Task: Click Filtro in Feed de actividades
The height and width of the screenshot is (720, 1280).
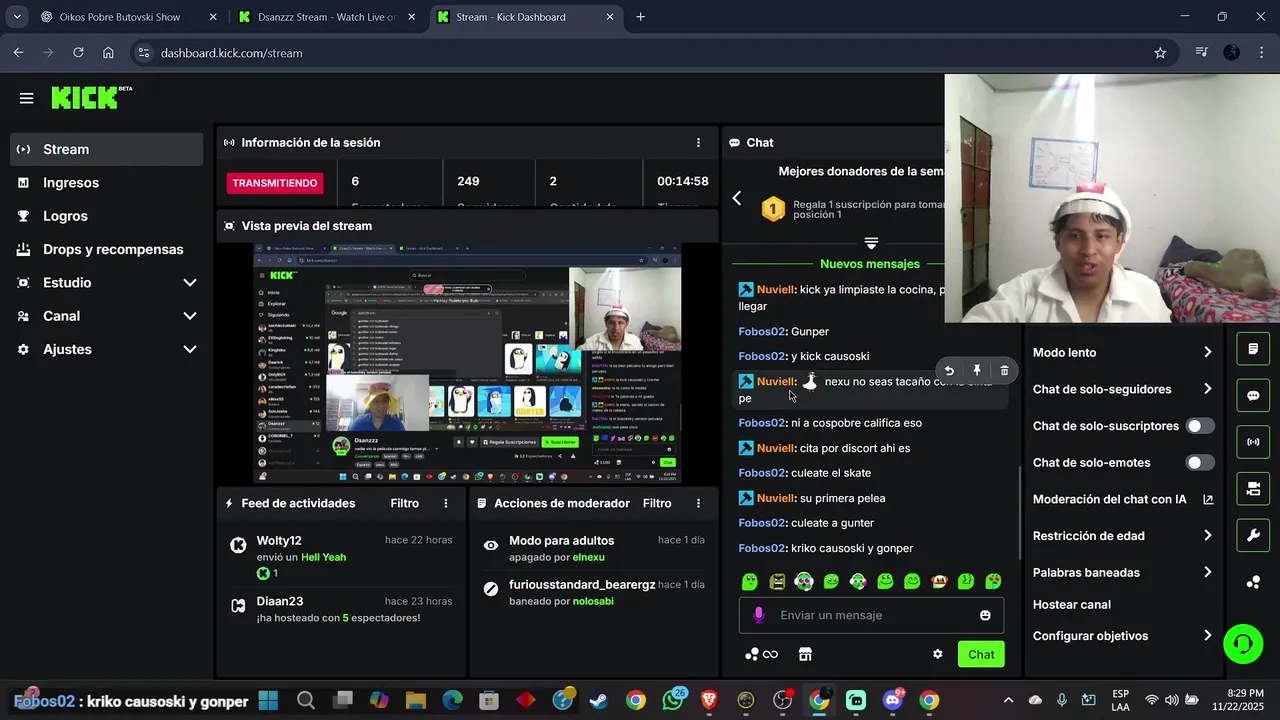Action: pos(404,503)
